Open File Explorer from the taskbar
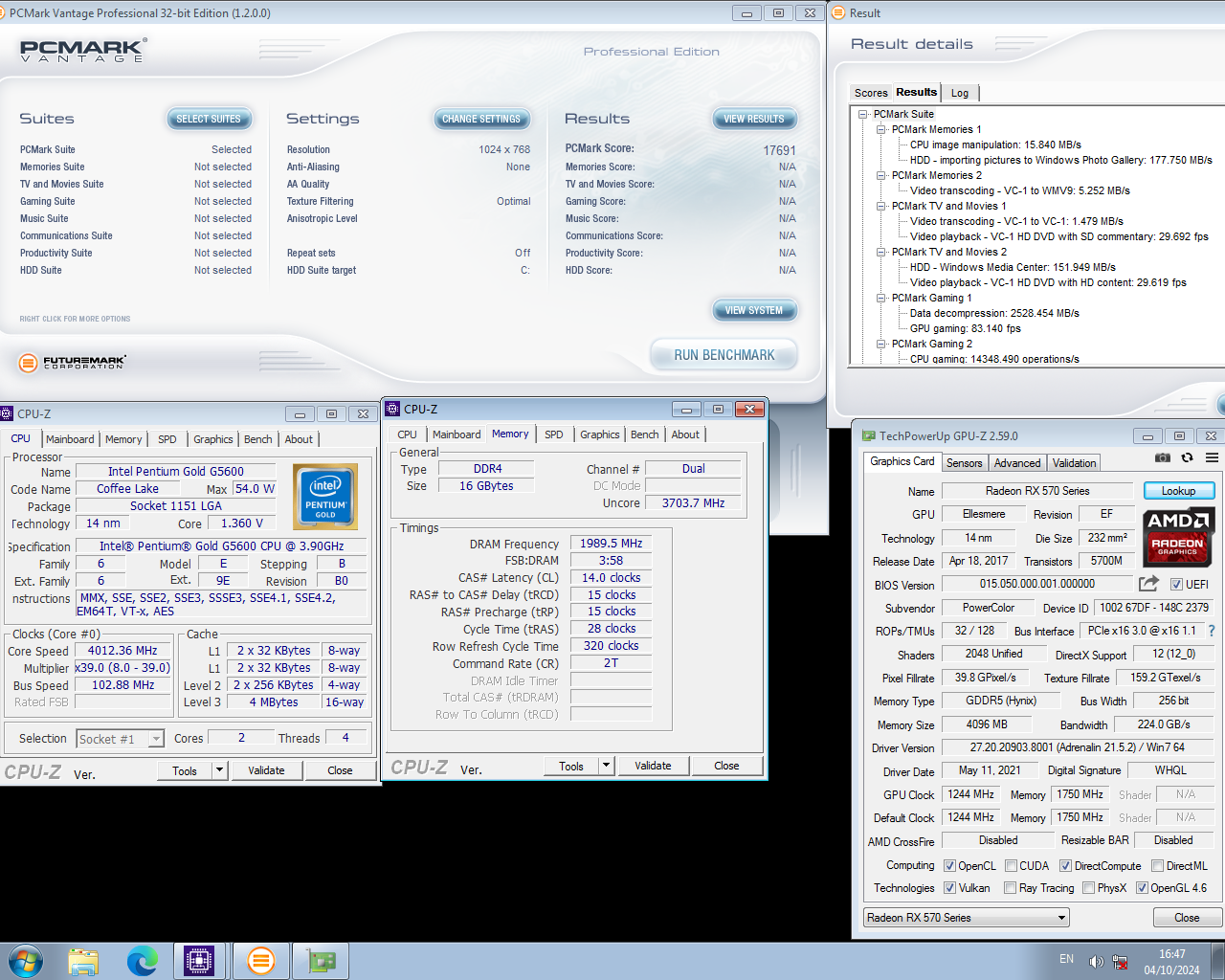Screen dimensions: 1225x980 tap(83, 961)
